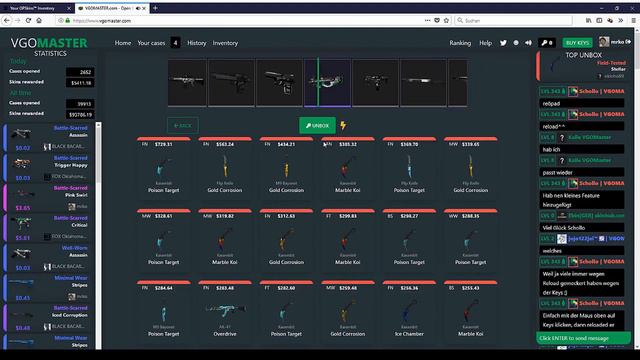Viewport: 640px width, 360px height.
Task: Open the $385.32 Marble Koi card
Action: click(348, 167)
